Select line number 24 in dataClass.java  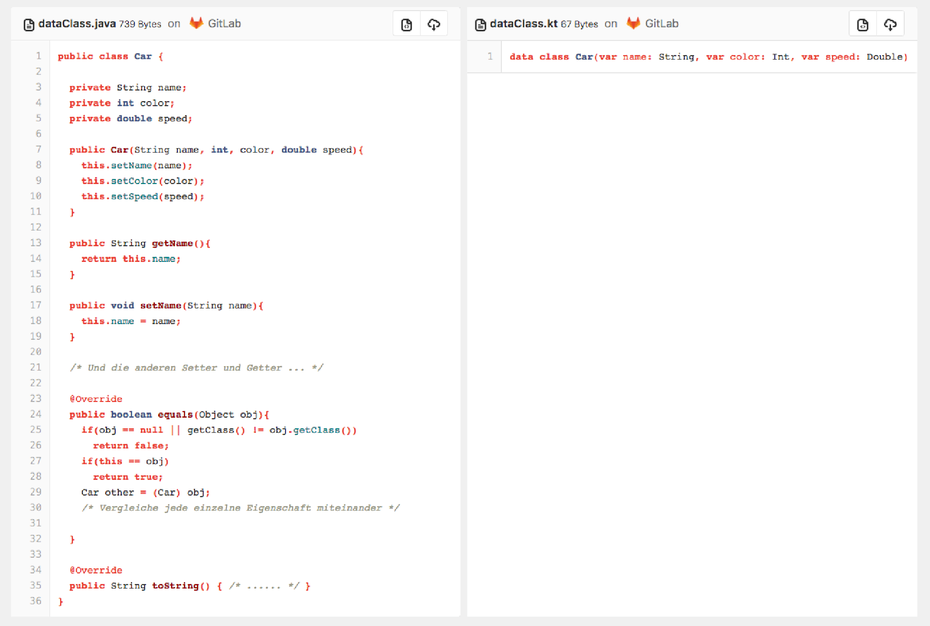pos(36,414)
